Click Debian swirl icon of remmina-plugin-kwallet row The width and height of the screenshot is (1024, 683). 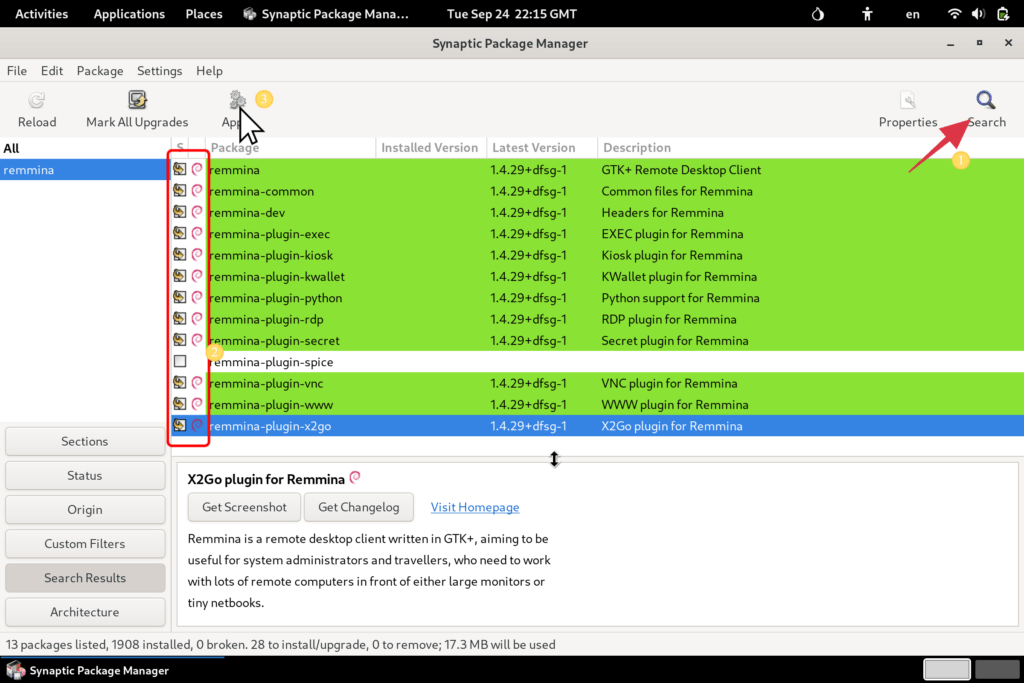point(197,276)
